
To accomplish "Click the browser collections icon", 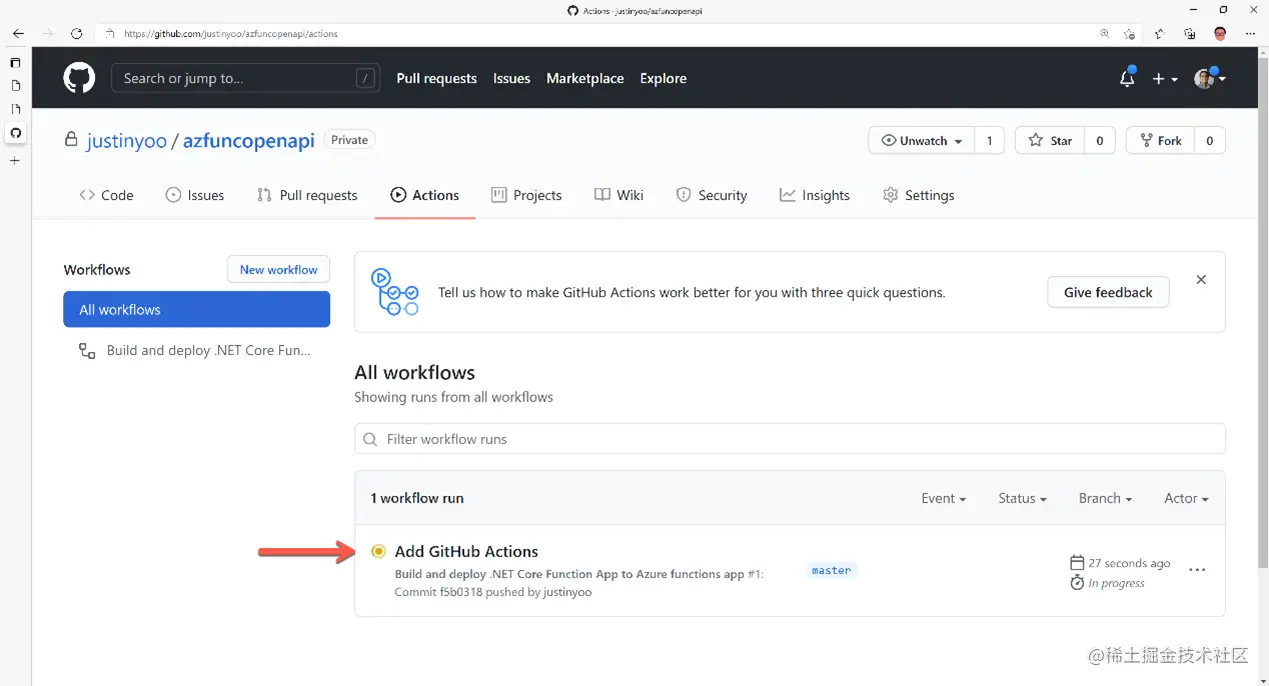I will [1189, 33].
